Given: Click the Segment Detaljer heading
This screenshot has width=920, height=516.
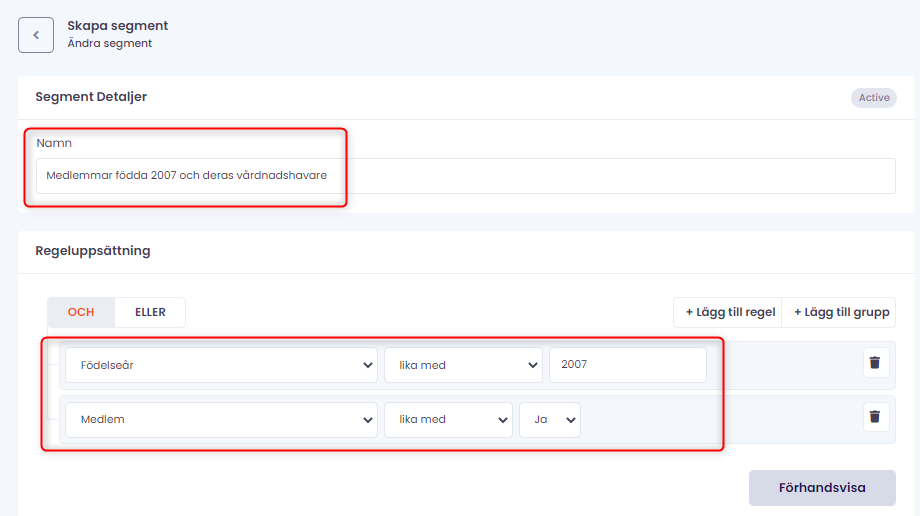Looking at the screenshot, I should (x=91, y=97).
